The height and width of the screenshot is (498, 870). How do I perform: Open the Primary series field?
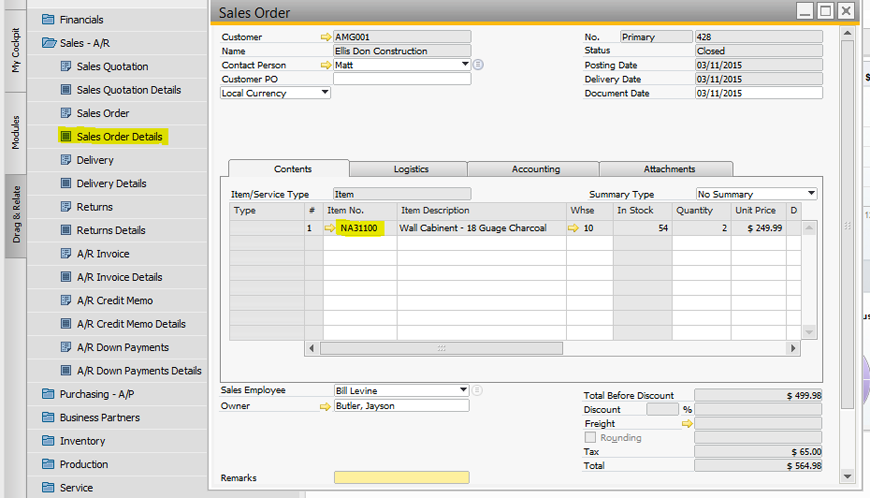[656, 37]
